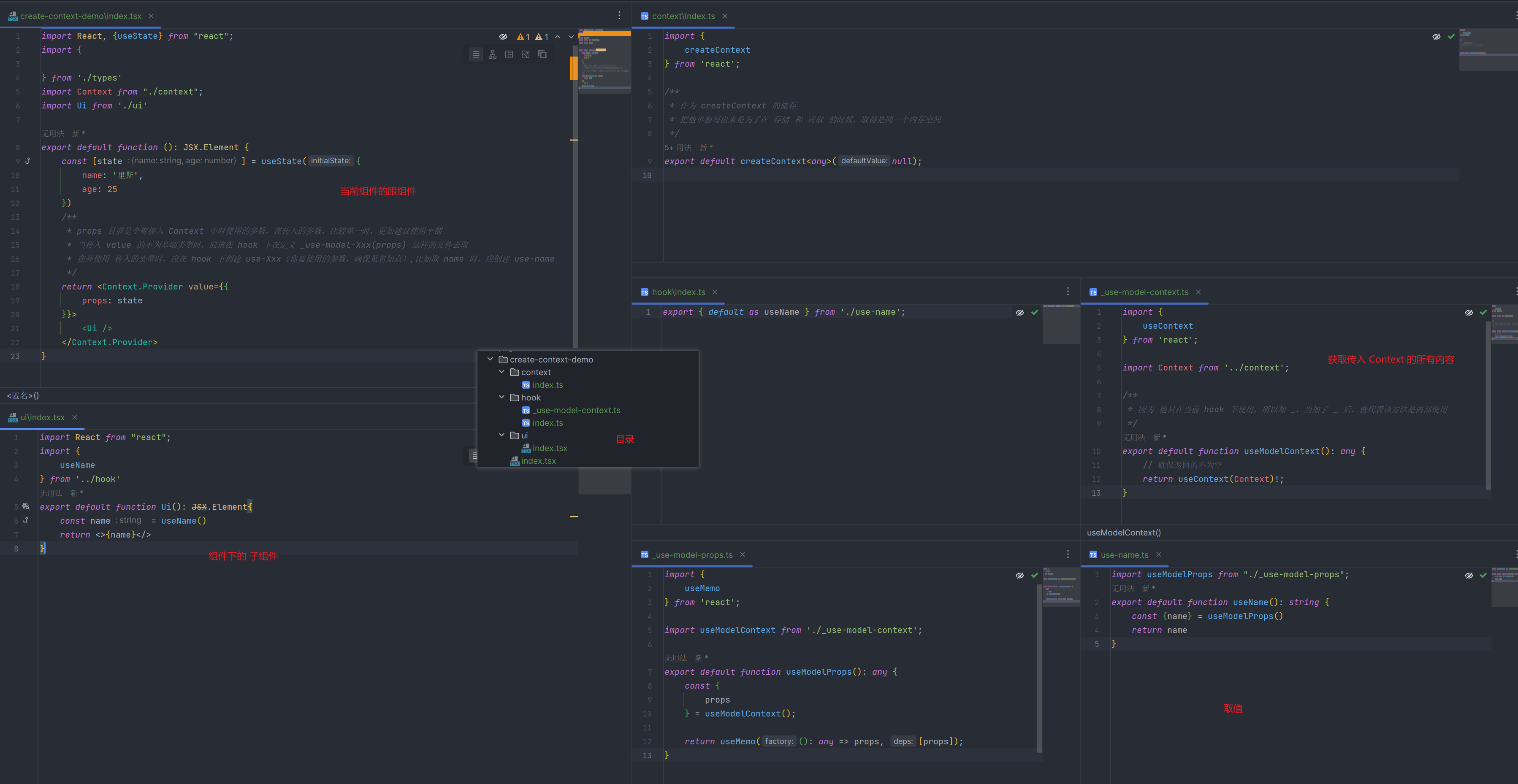Toggle crossed-eye icon in context\index.ts editor
This screenshot has width=1518, height=784.
coord(1437,37)
